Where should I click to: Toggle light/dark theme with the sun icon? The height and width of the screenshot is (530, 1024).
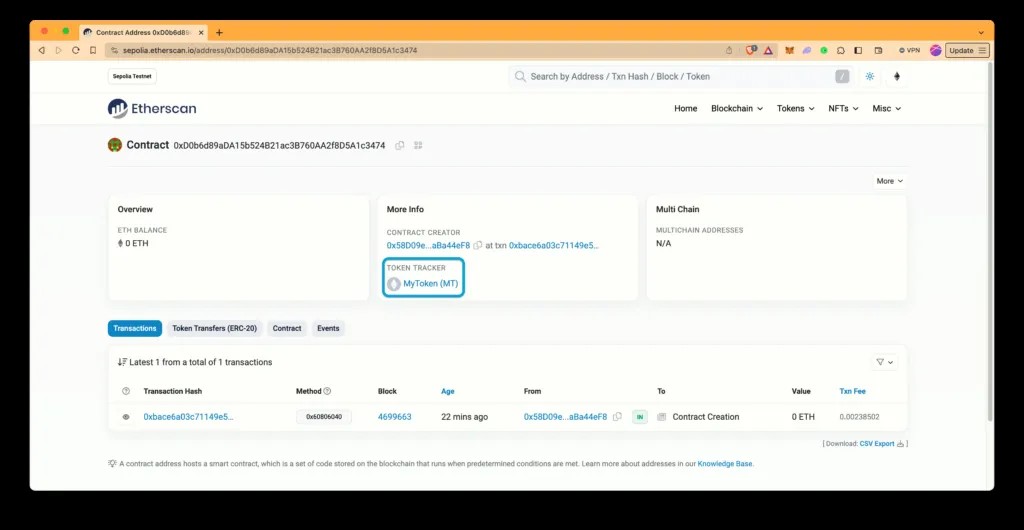870,76
